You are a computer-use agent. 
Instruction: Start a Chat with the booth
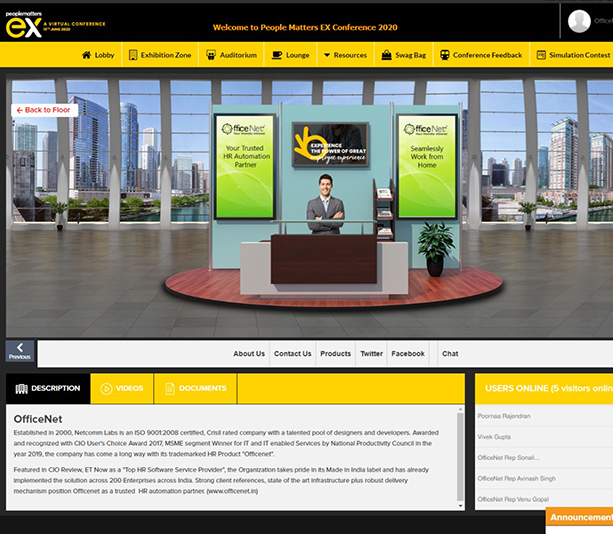450,353
